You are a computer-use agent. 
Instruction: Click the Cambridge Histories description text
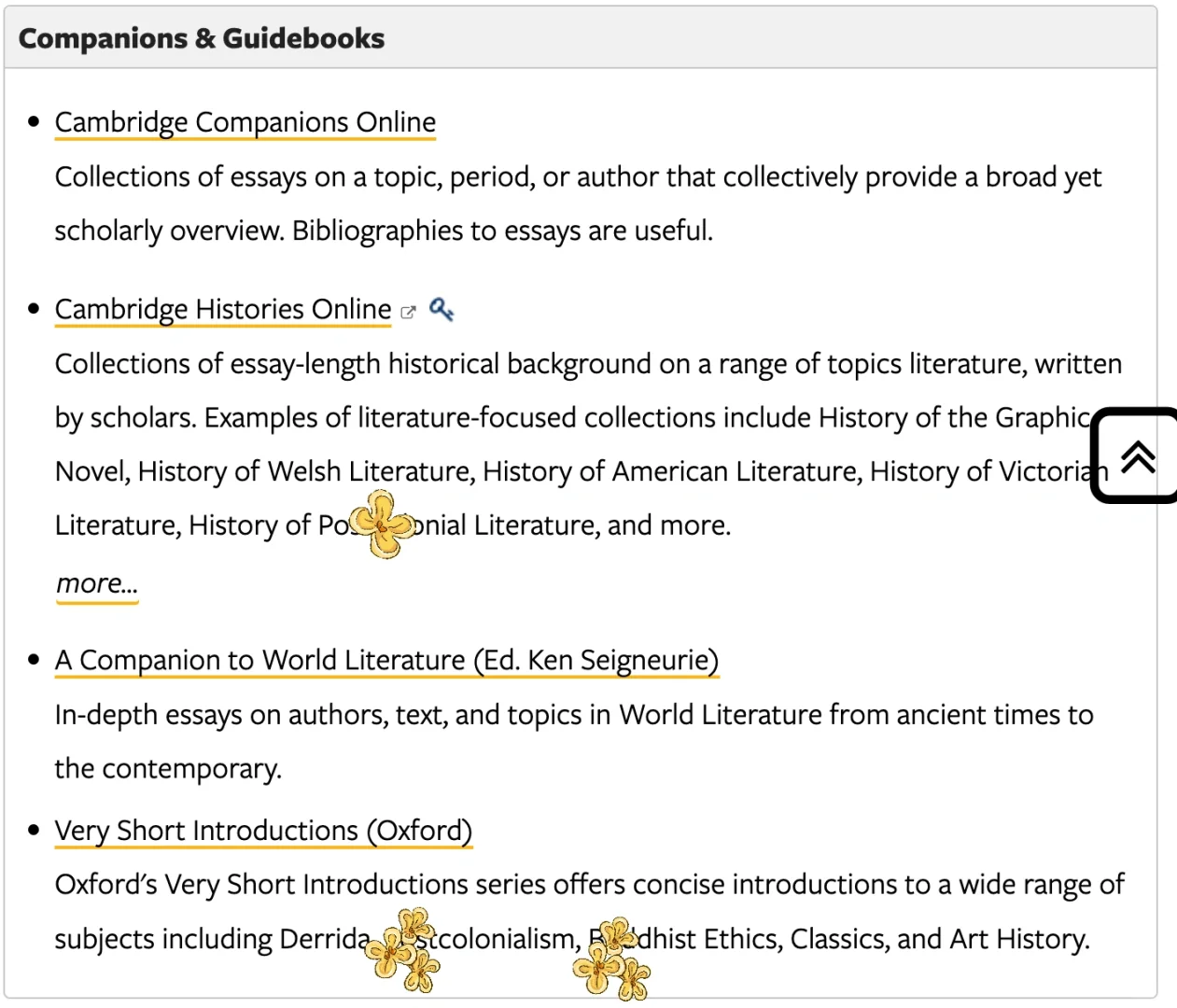[588, 444]
